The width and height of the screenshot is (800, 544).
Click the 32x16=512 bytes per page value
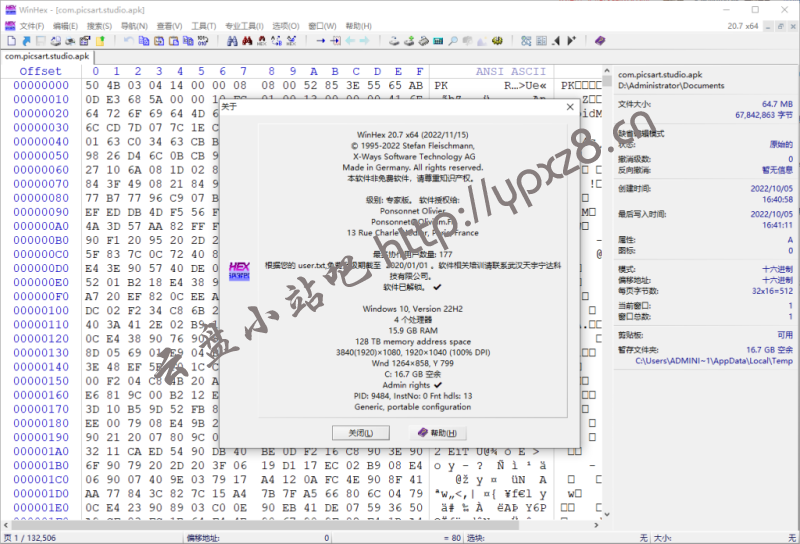coord(772,291)
